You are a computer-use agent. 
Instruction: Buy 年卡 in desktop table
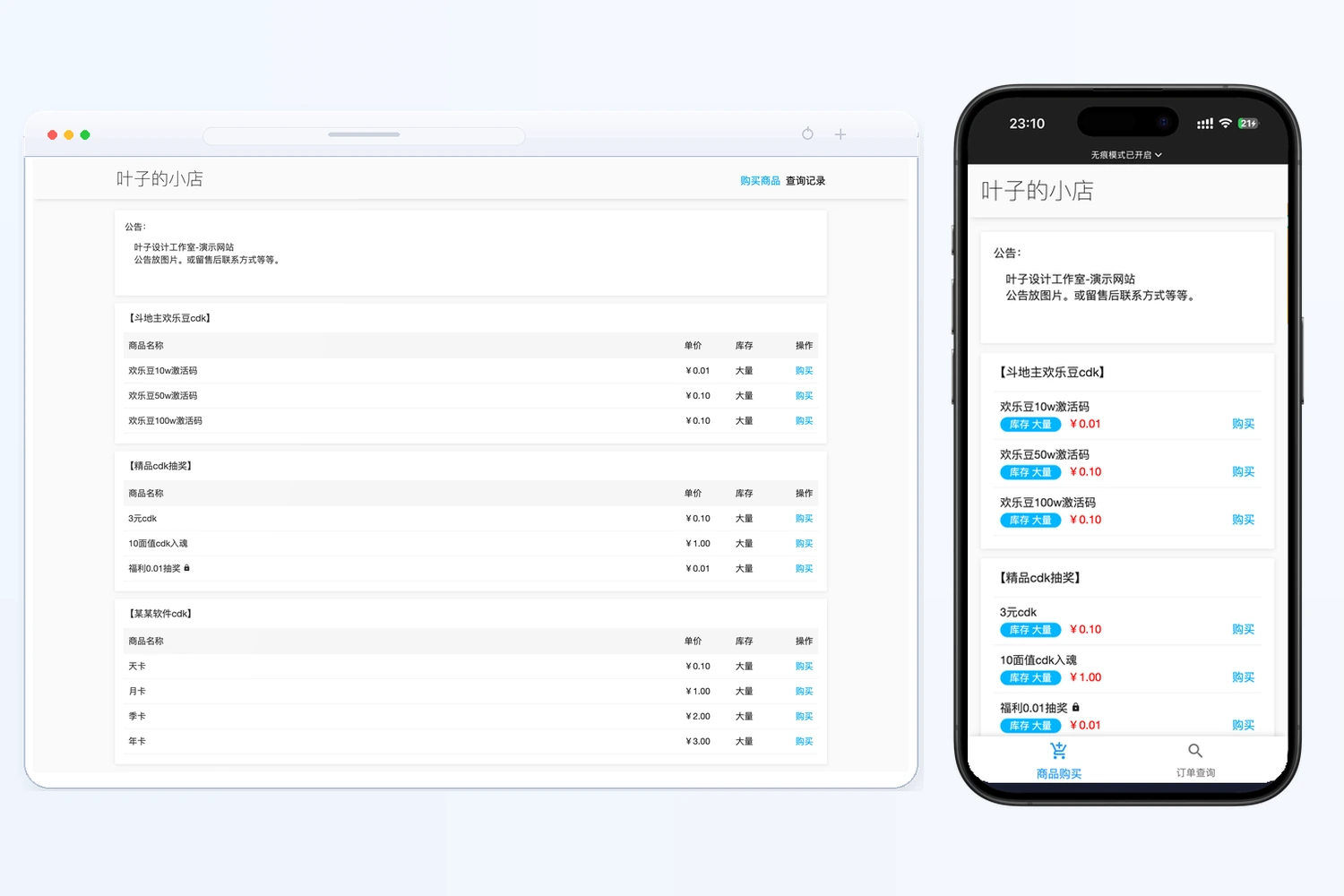click(x=804, y=742)
